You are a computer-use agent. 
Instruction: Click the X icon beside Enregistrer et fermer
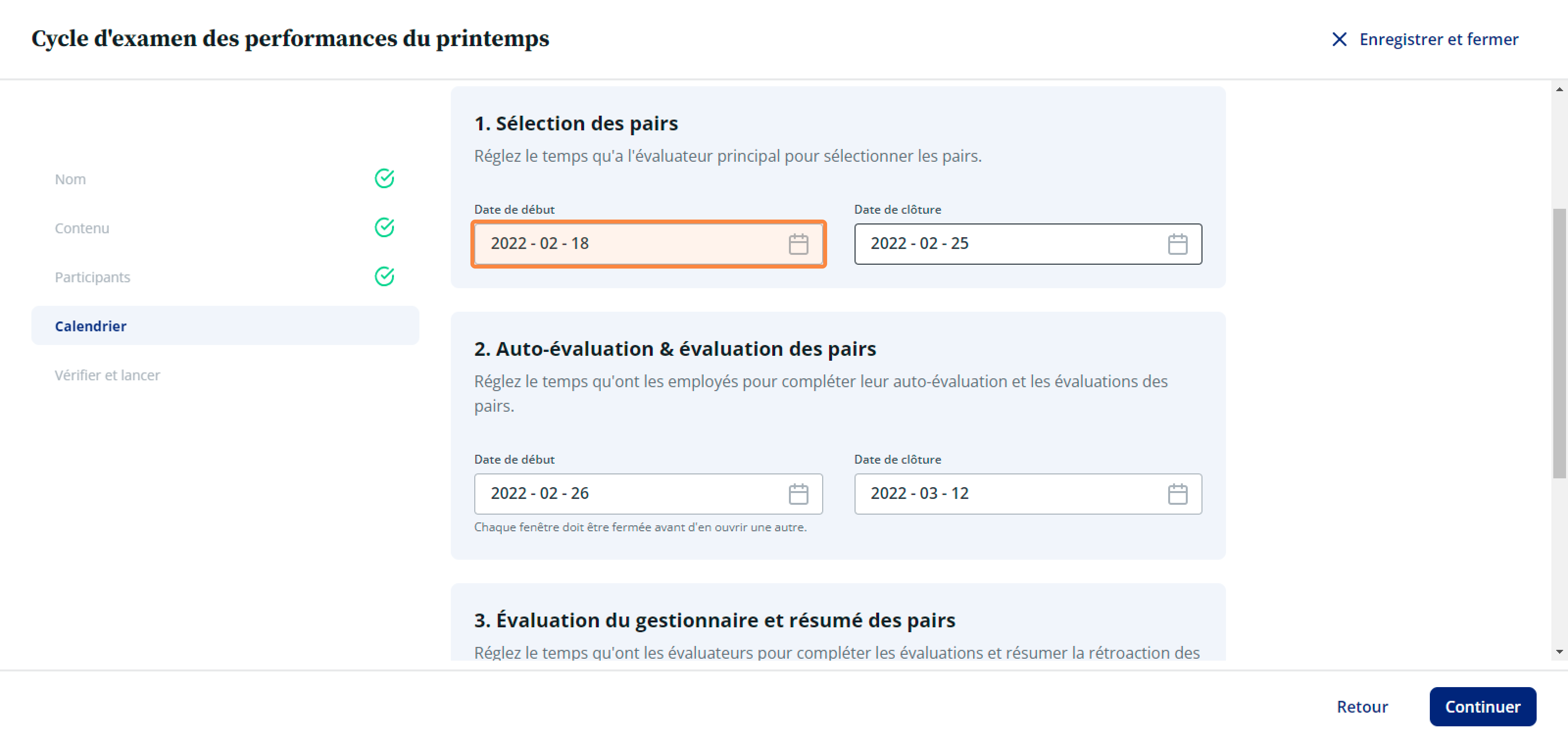coord(1339,40)
